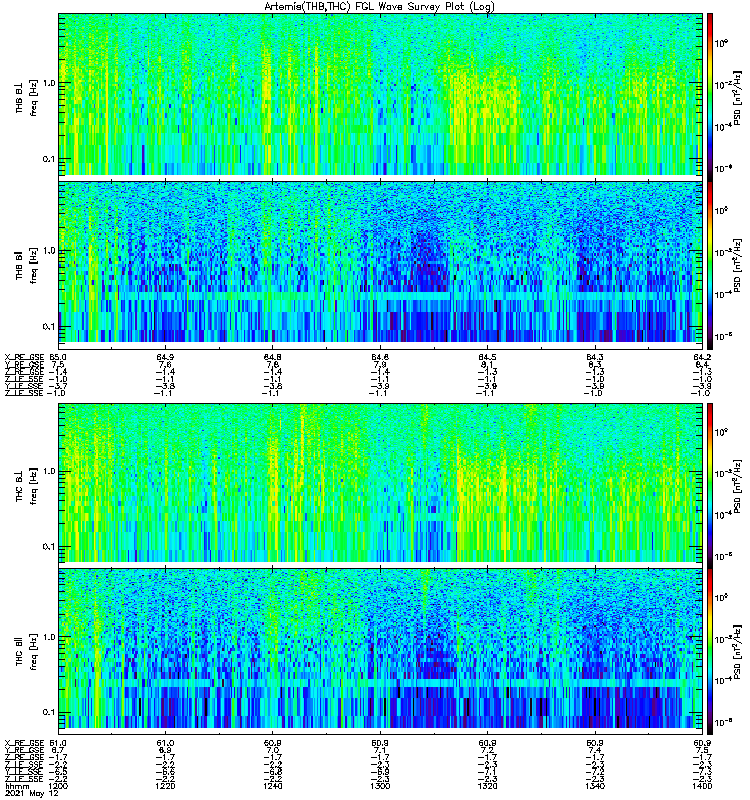Click the 1320 time label
The height and width of the screenshot is (800, 750).
coord(487,786)
